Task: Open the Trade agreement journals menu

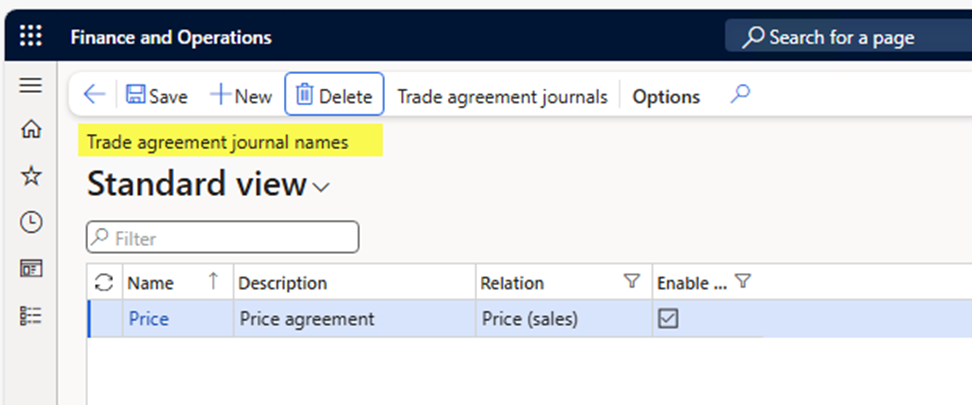Action: (502, 97)
